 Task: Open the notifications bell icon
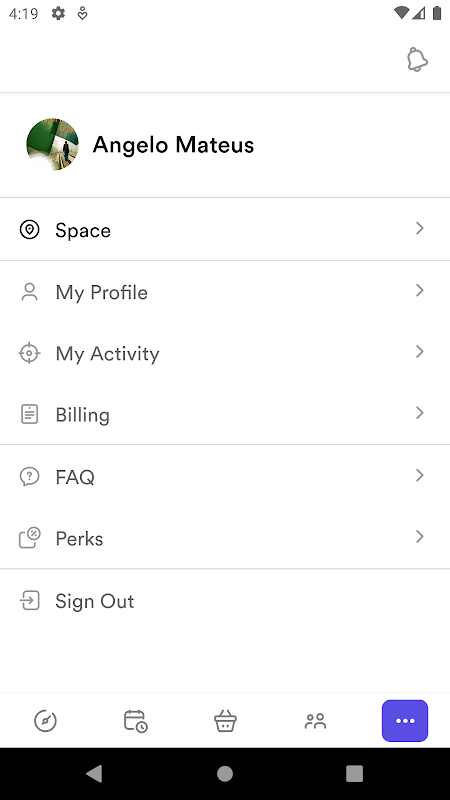(x=417, y=60)
